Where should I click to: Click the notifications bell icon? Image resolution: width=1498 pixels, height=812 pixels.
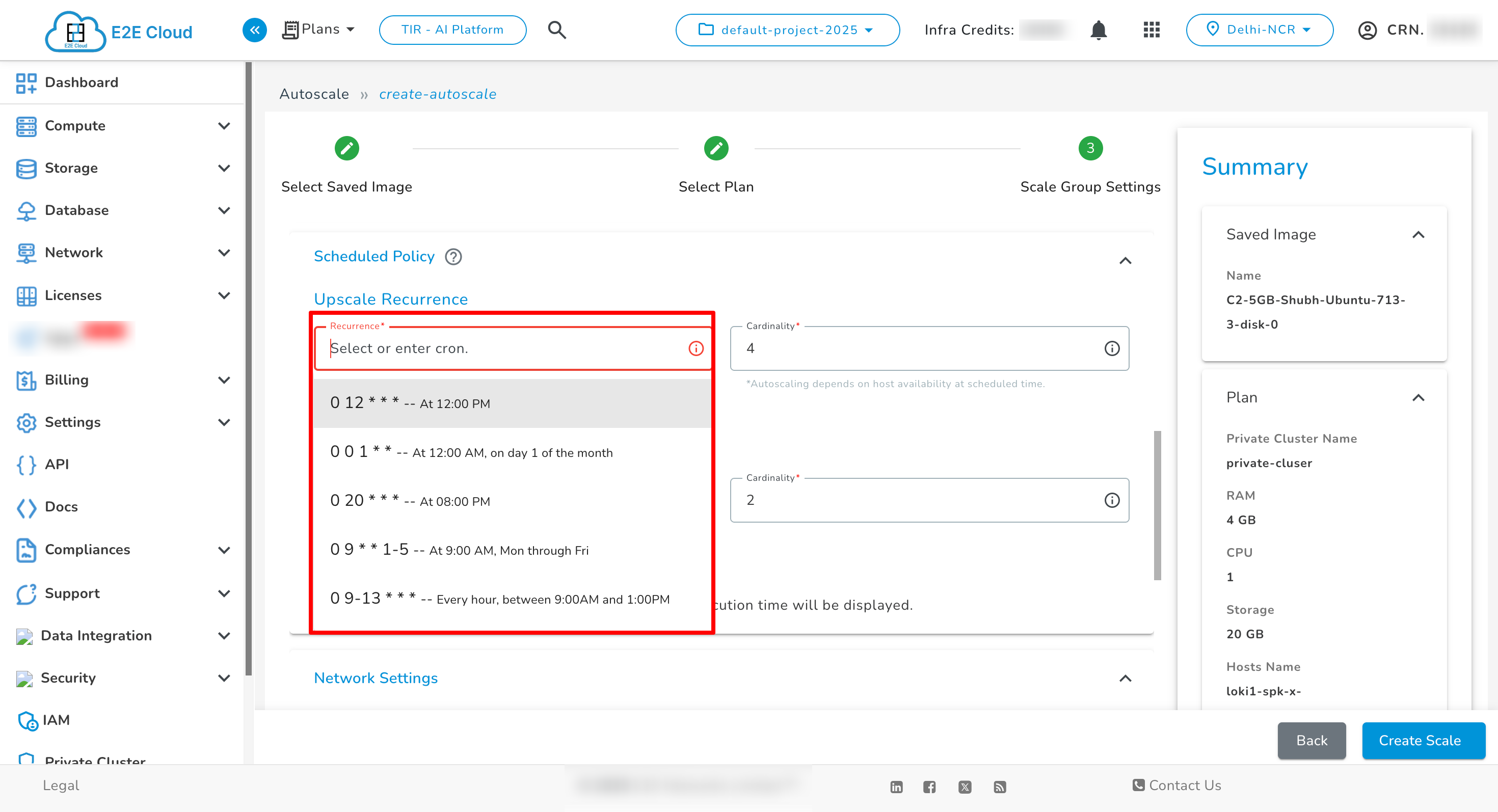1098,30
